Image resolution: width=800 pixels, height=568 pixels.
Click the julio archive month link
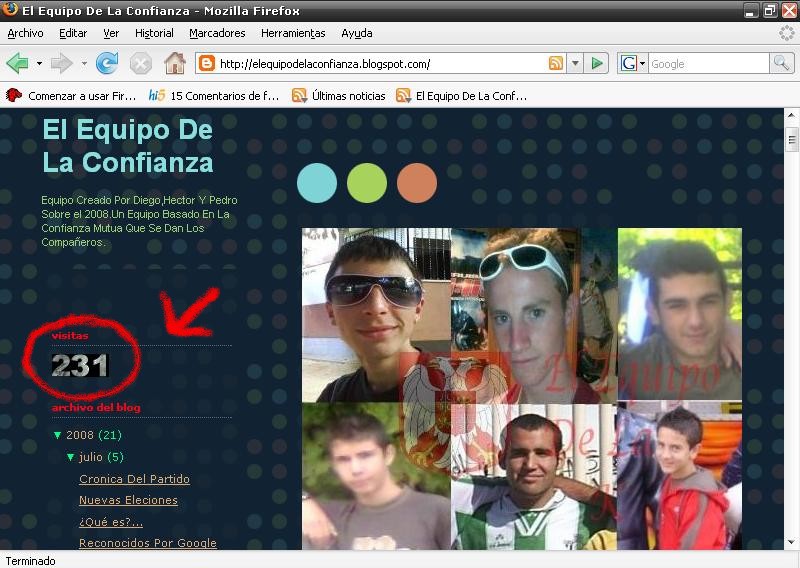coord(91,457)
